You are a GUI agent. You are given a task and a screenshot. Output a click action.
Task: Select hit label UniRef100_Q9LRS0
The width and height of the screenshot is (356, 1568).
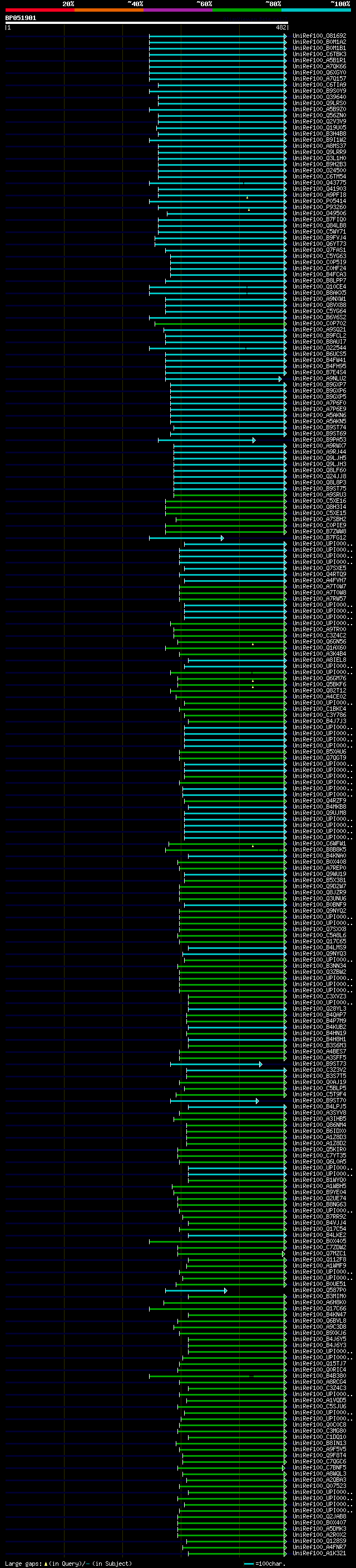[319, 103]
